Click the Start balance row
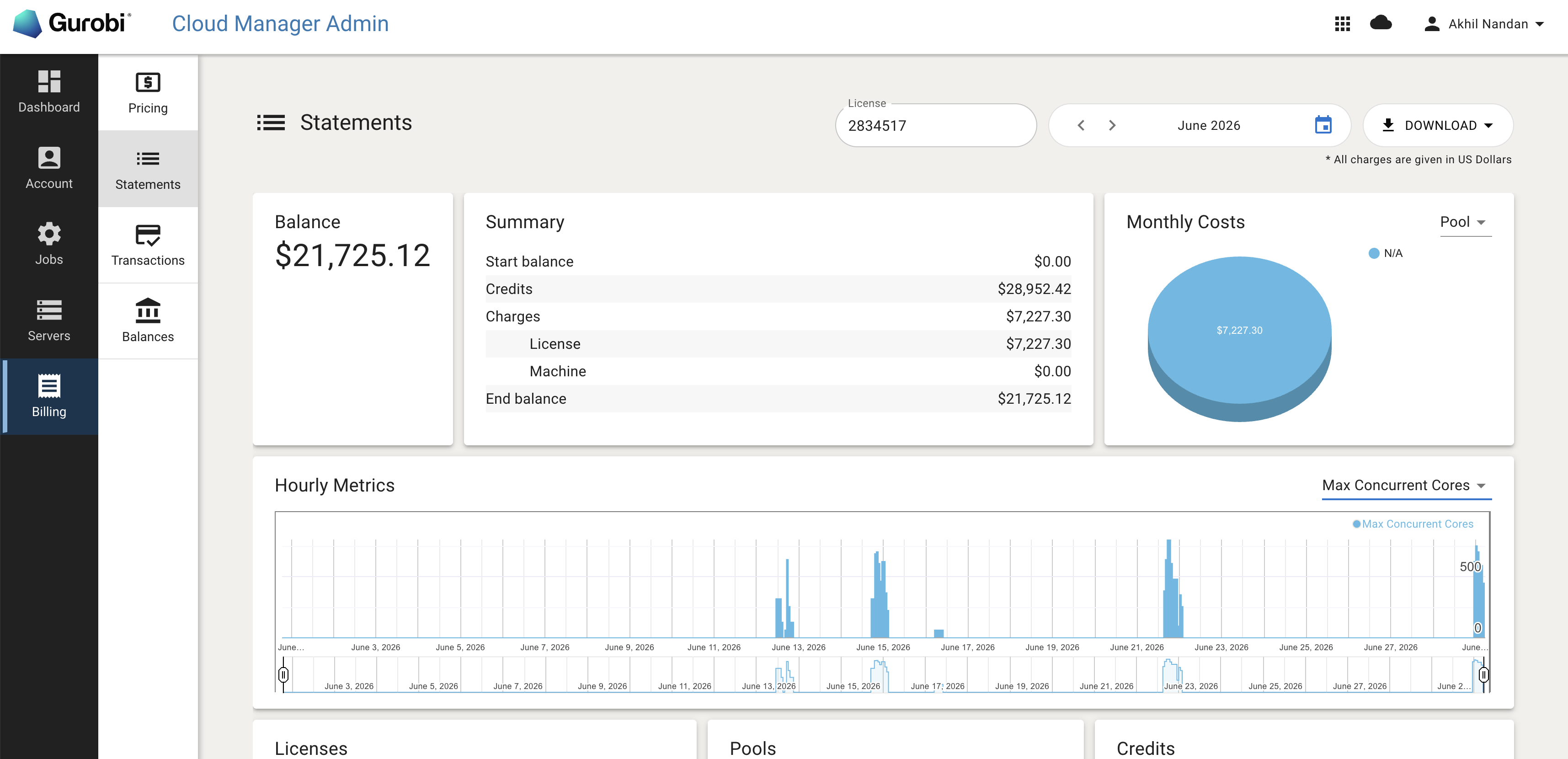 (778, 262)
